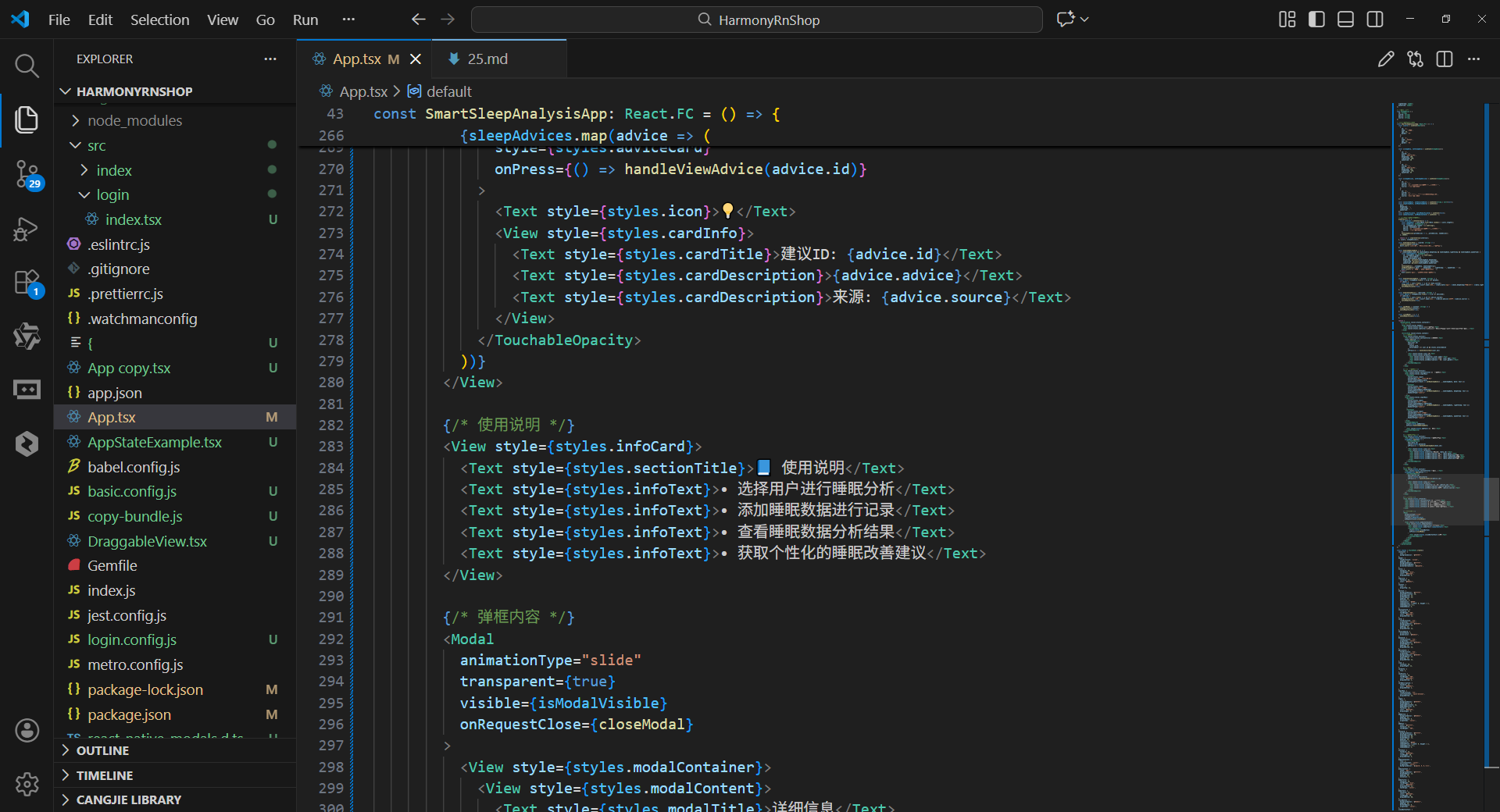The width and height of the screenshot is (1500, 812).
Task: Toggle the Secondary Side Bar
Action: click(x=1375, y=20)
